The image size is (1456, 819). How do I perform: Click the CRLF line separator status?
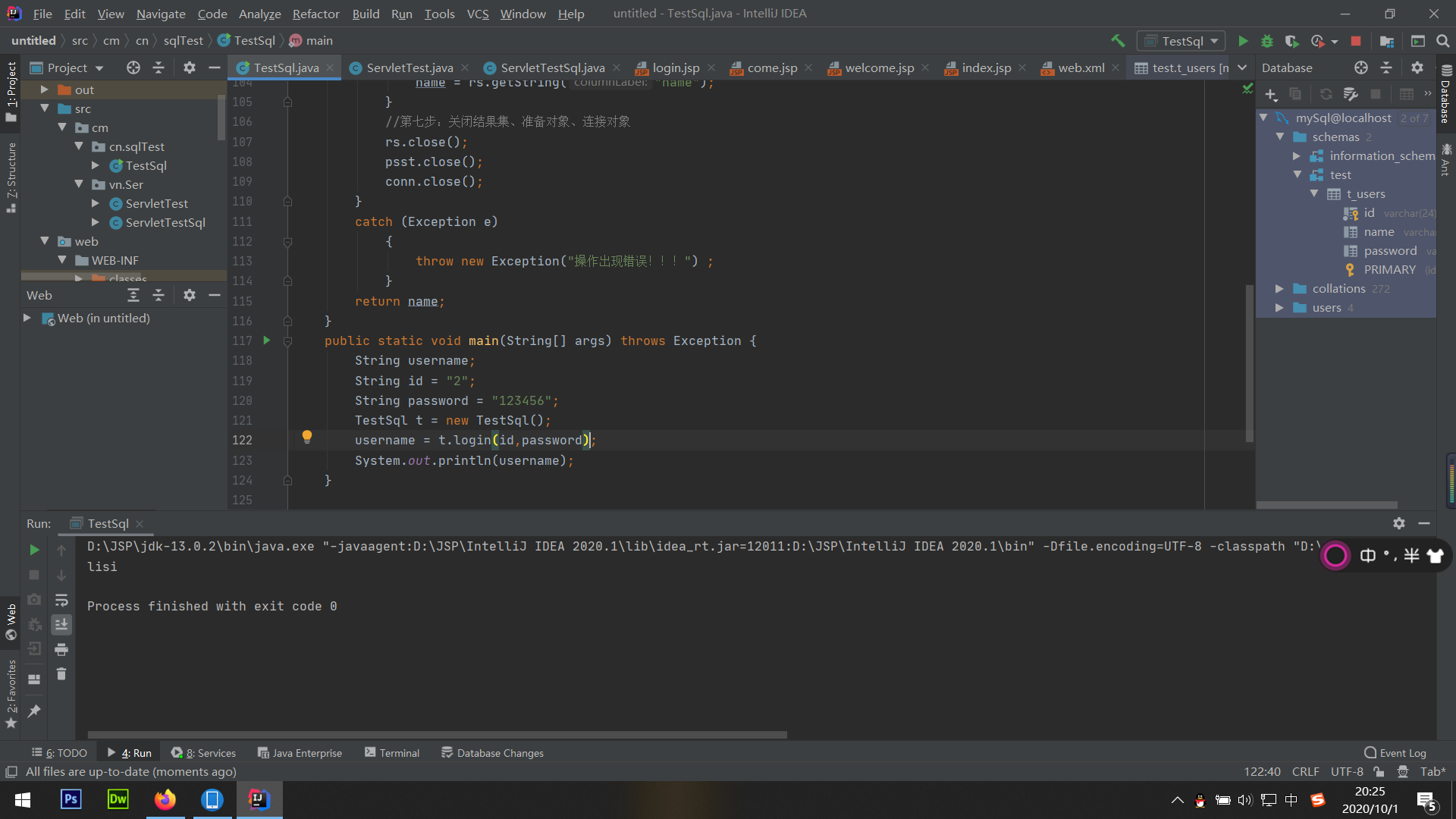tap(1305, 771)
